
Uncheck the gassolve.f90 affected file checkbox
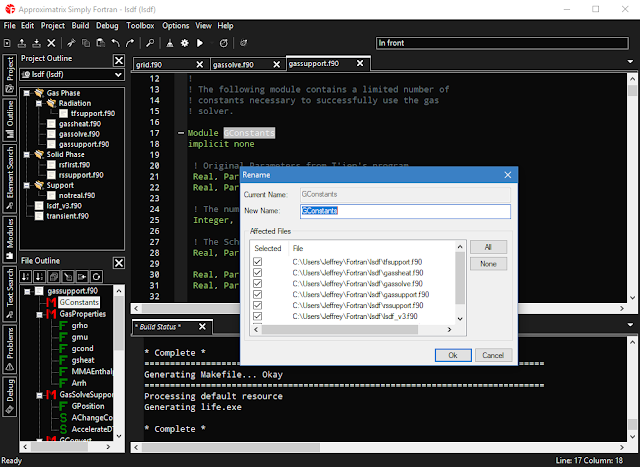coord(258,283)
